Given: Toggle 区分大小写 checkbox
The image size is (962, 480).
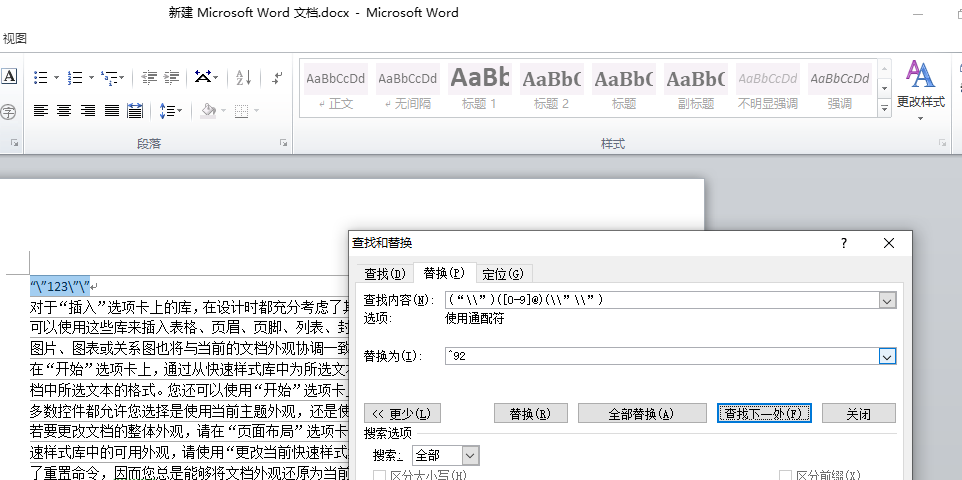Looking at the screenshot, I should coord(380,475).
